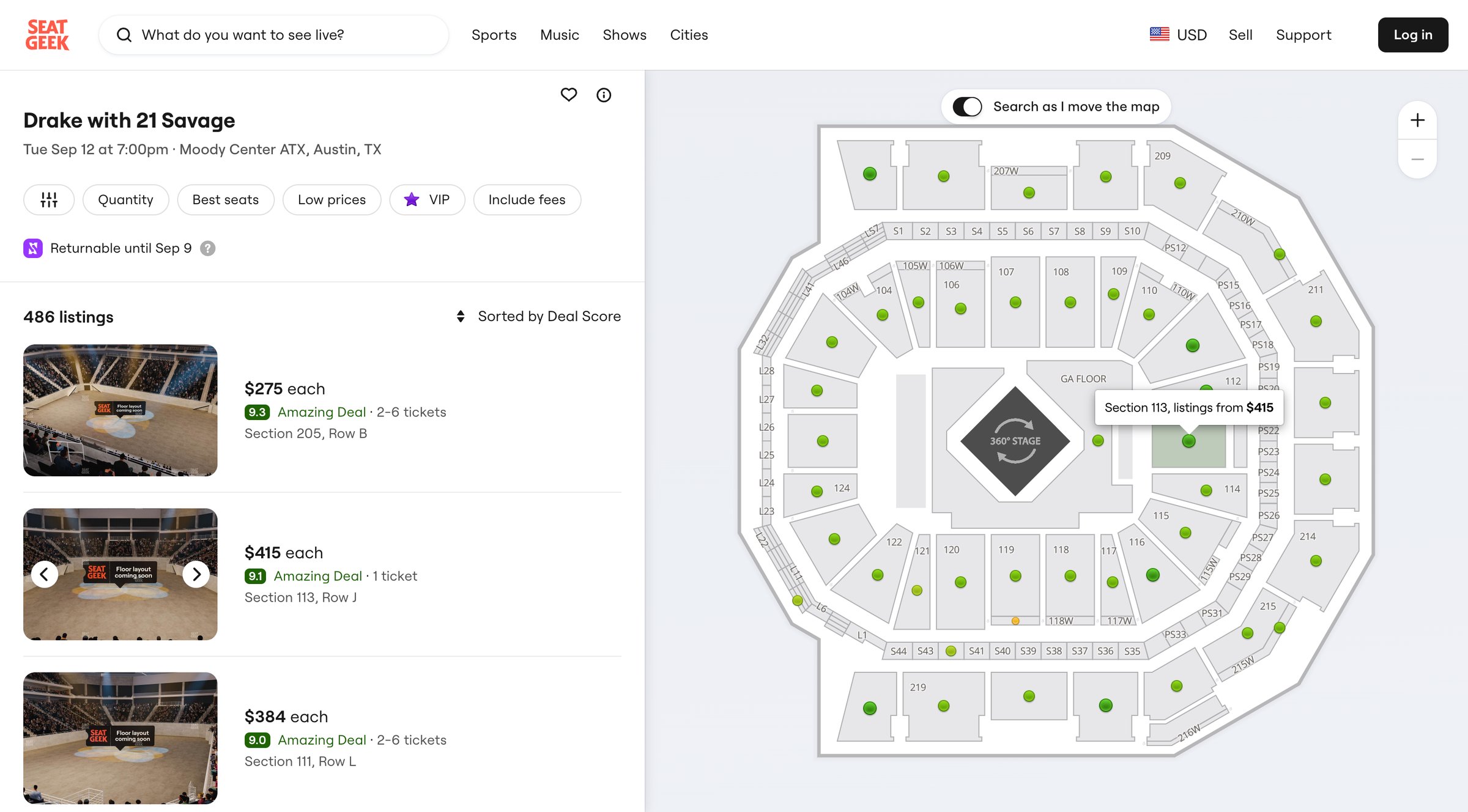Open the event info icon
This screenshot has height=812, width=1468.
tap(604, 95)
